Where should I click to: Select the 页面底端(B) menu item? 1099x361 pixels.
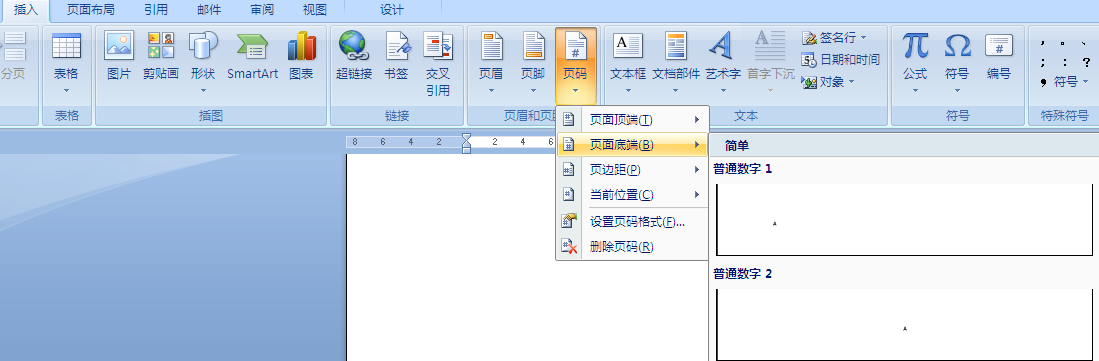tap(632, 145)
